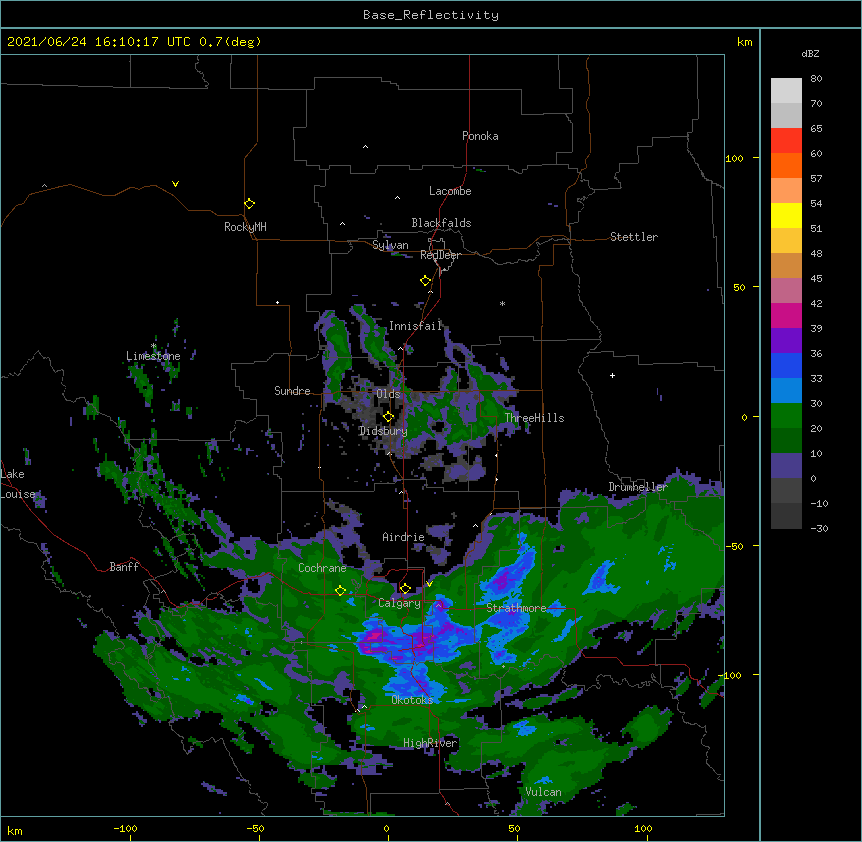The height and width of the screenshot is (842, 862).
Task: Click the Base_Reflectivity title
Action: coord(431,15)
